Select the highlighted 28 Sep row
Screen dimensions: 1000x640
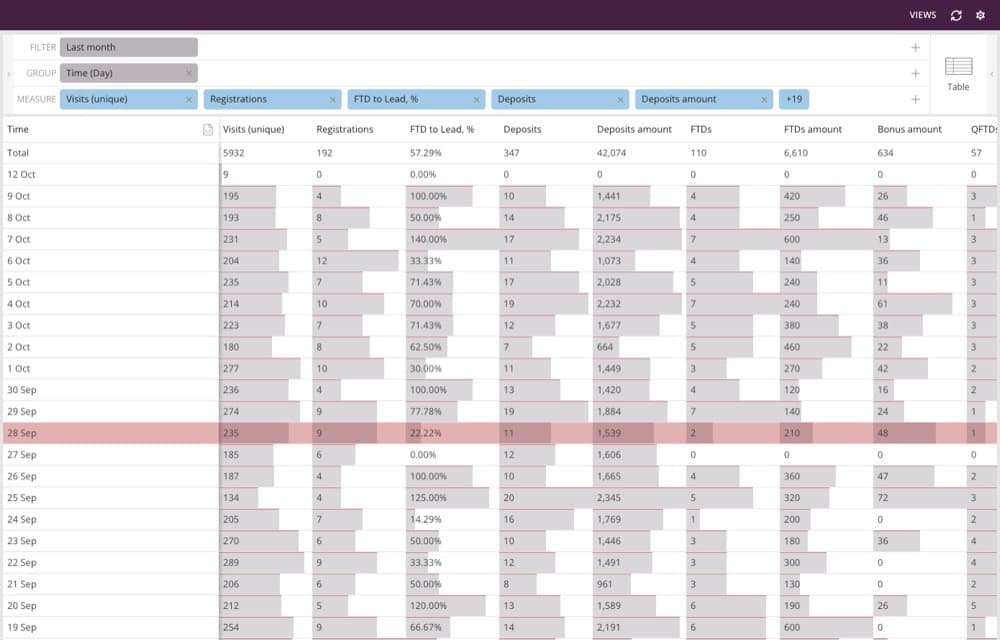(500, 433)
